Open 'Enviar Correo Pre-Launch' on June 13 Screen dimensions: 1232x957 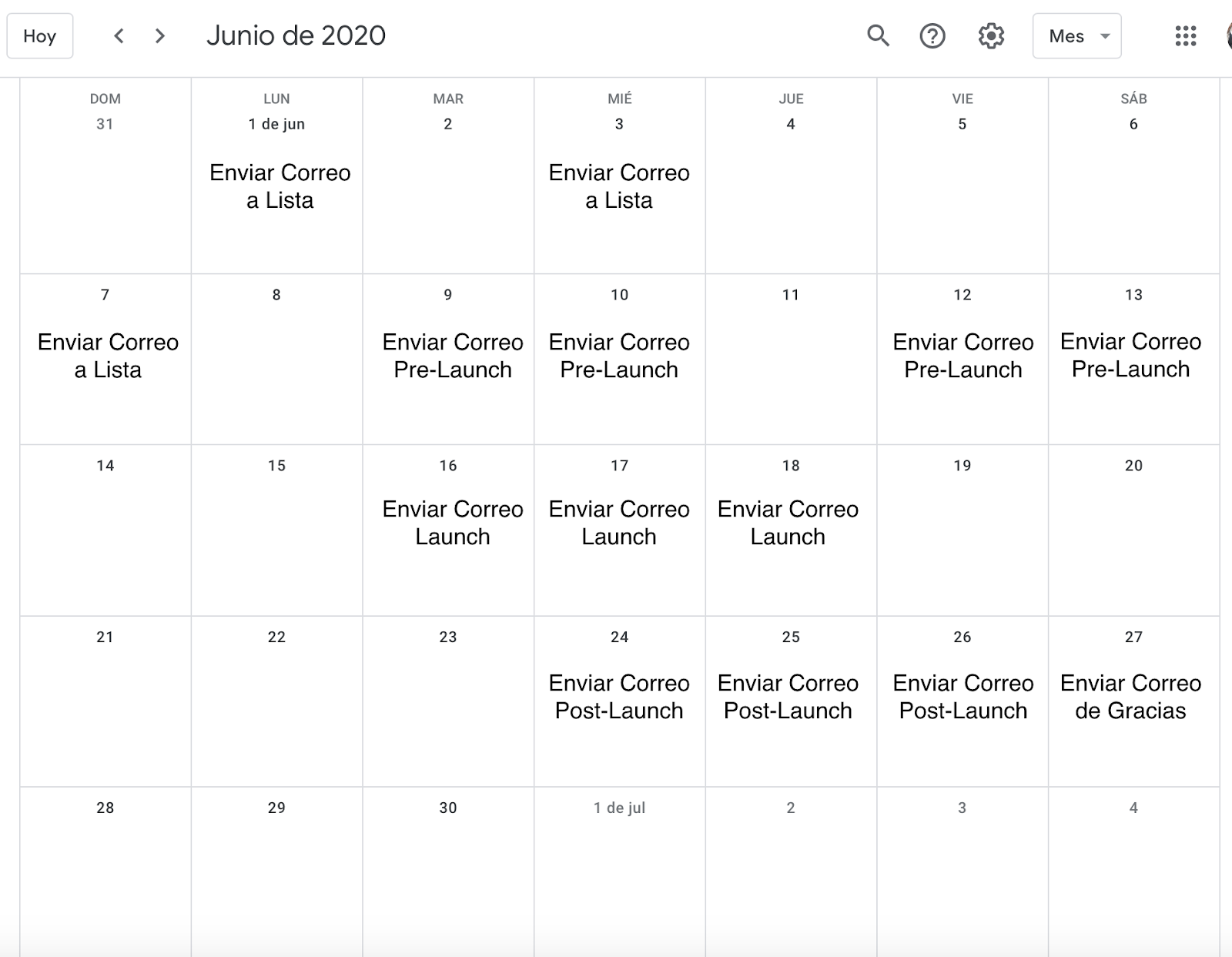coord(1130,355)
